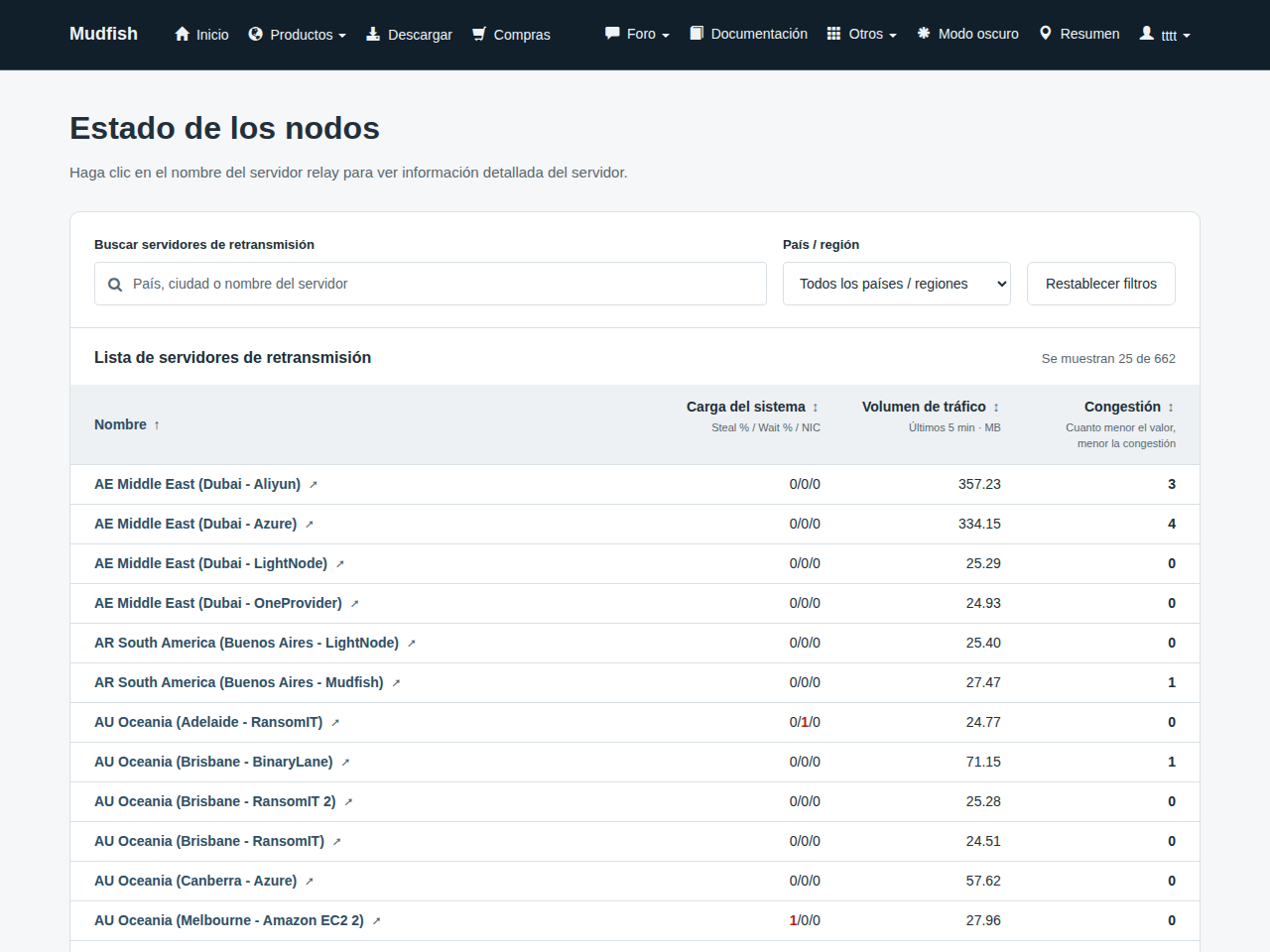
Task: Sort the table by Congestión
Action: point(1130,407)
